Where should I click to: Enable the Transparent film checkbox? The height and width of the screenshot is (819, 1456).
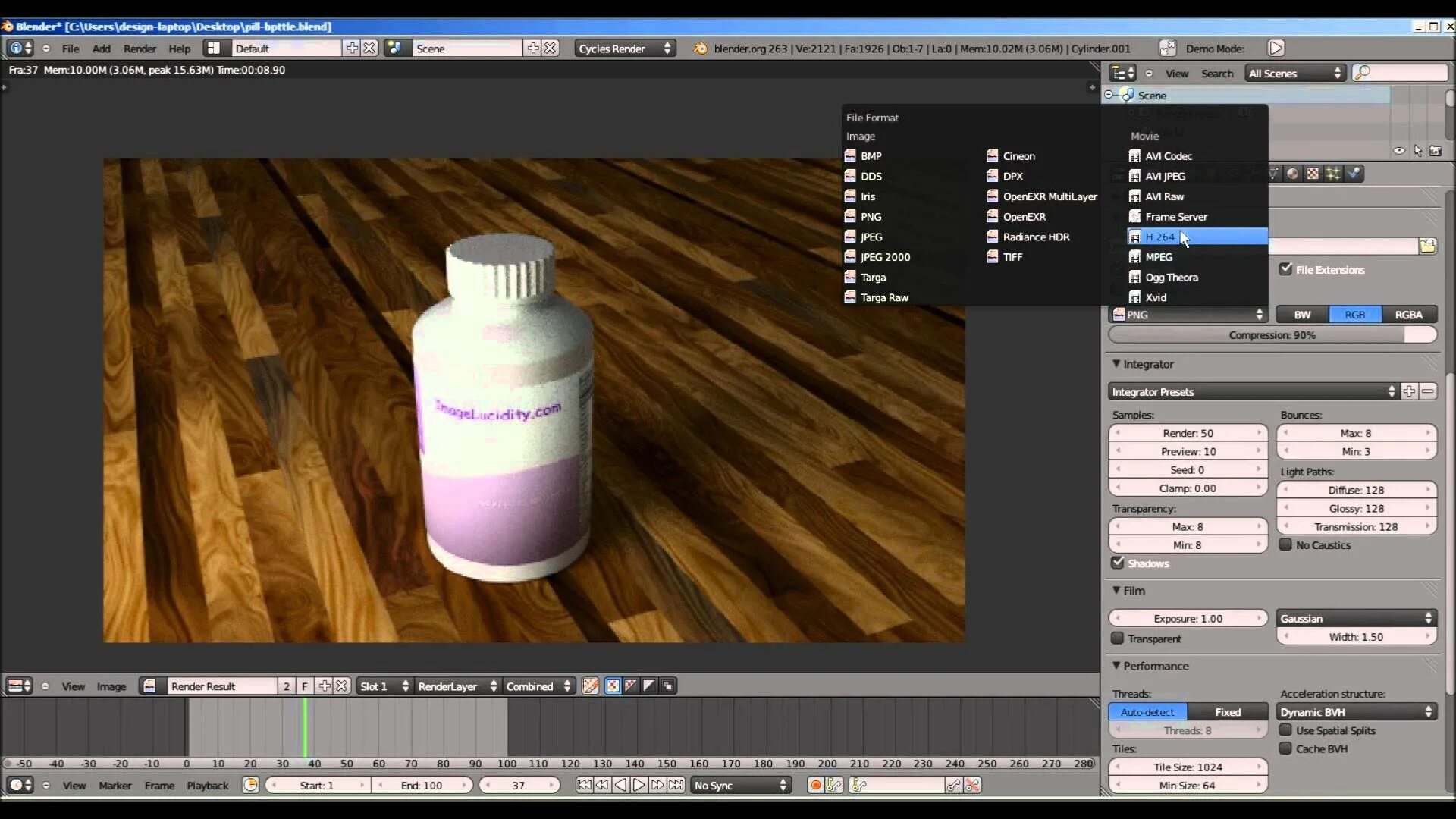point(1118,639)
